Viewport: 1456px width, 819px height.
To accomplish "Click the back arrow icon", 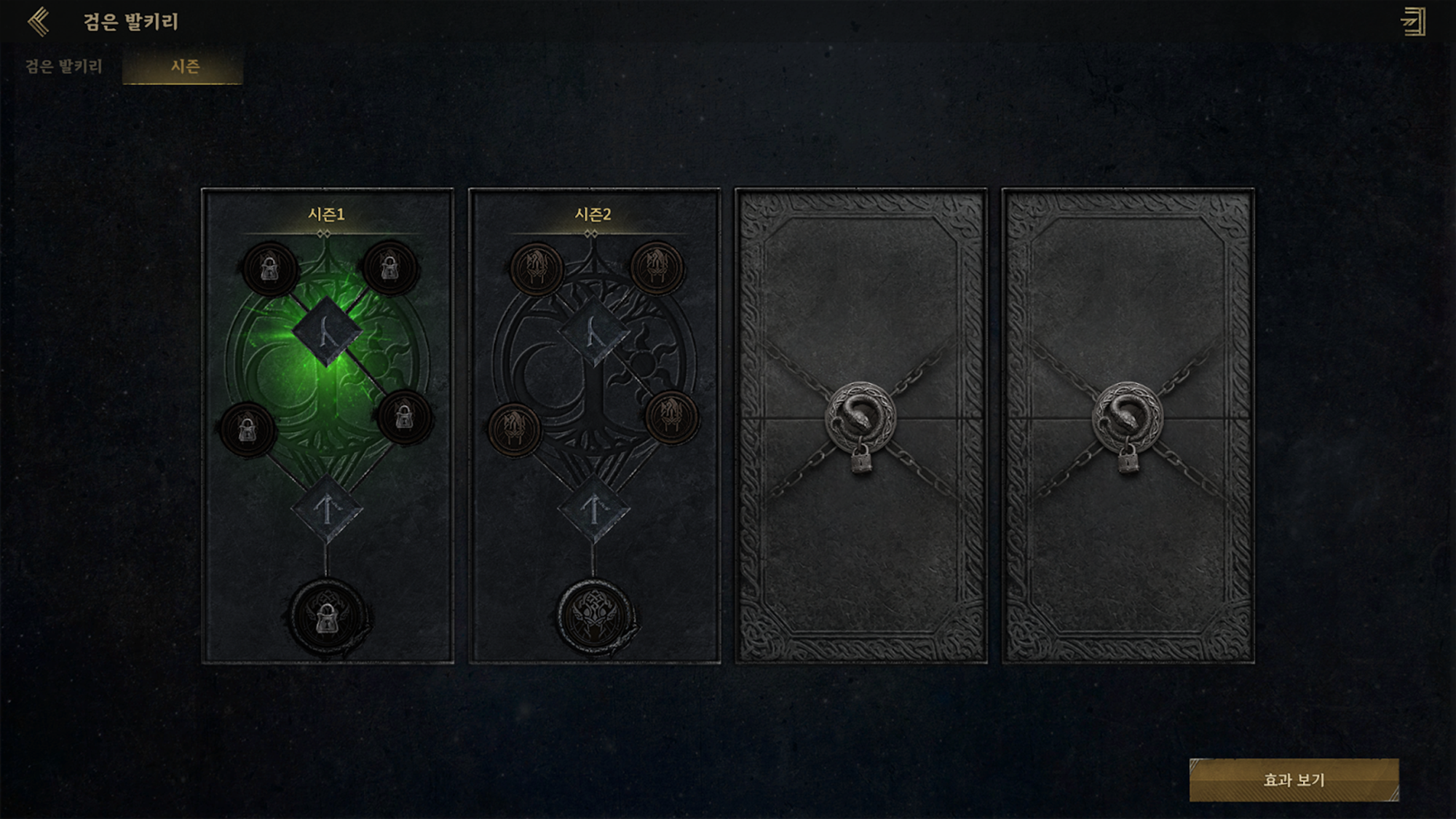I will 39,22.
